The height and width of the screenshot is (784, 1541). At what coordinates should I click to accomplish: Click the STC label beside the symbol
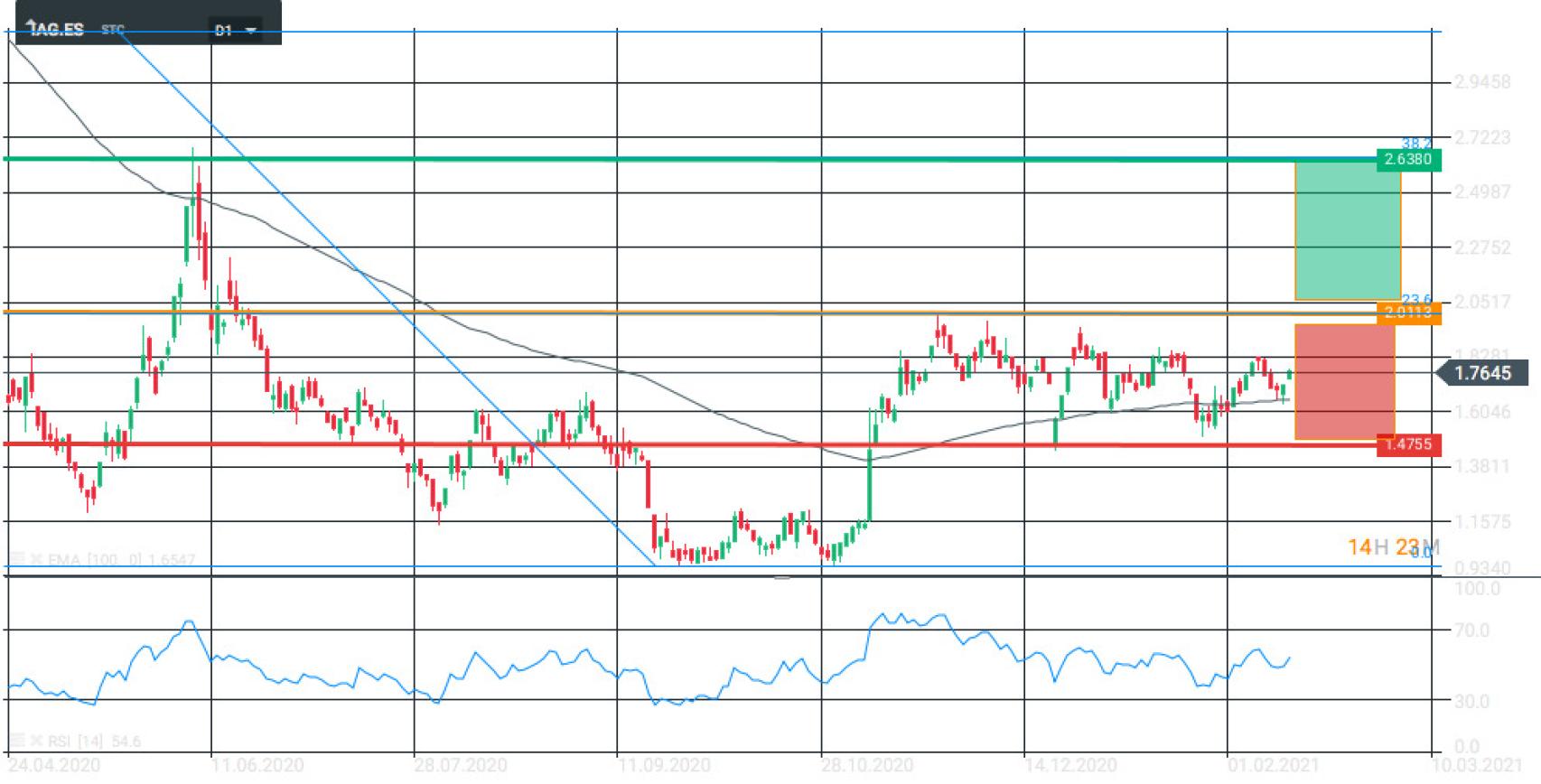tap(113, 30)
